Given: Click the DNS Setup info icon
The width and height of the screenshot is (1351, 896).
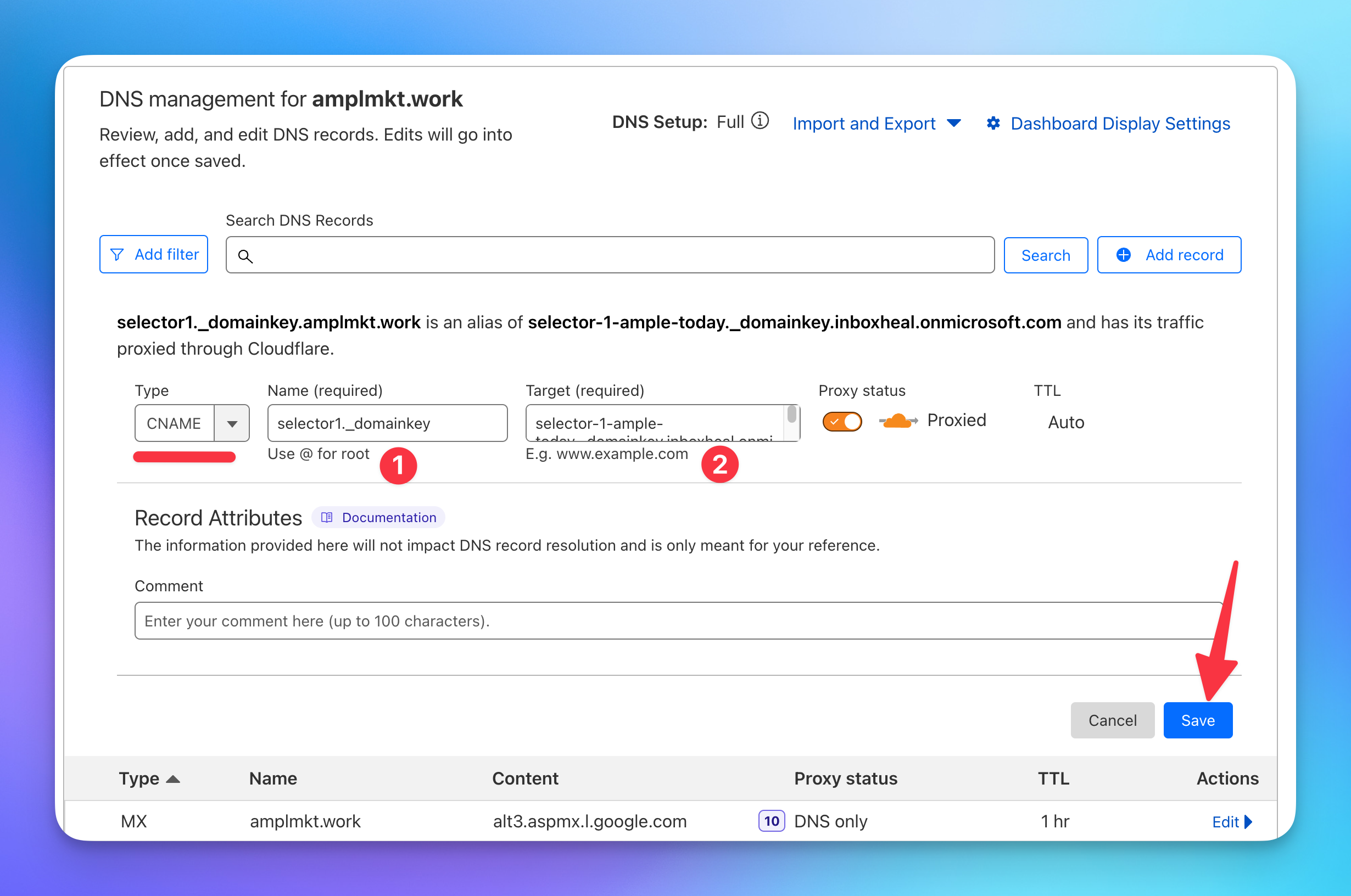Looking at the screenshot, I should [760, 121].
